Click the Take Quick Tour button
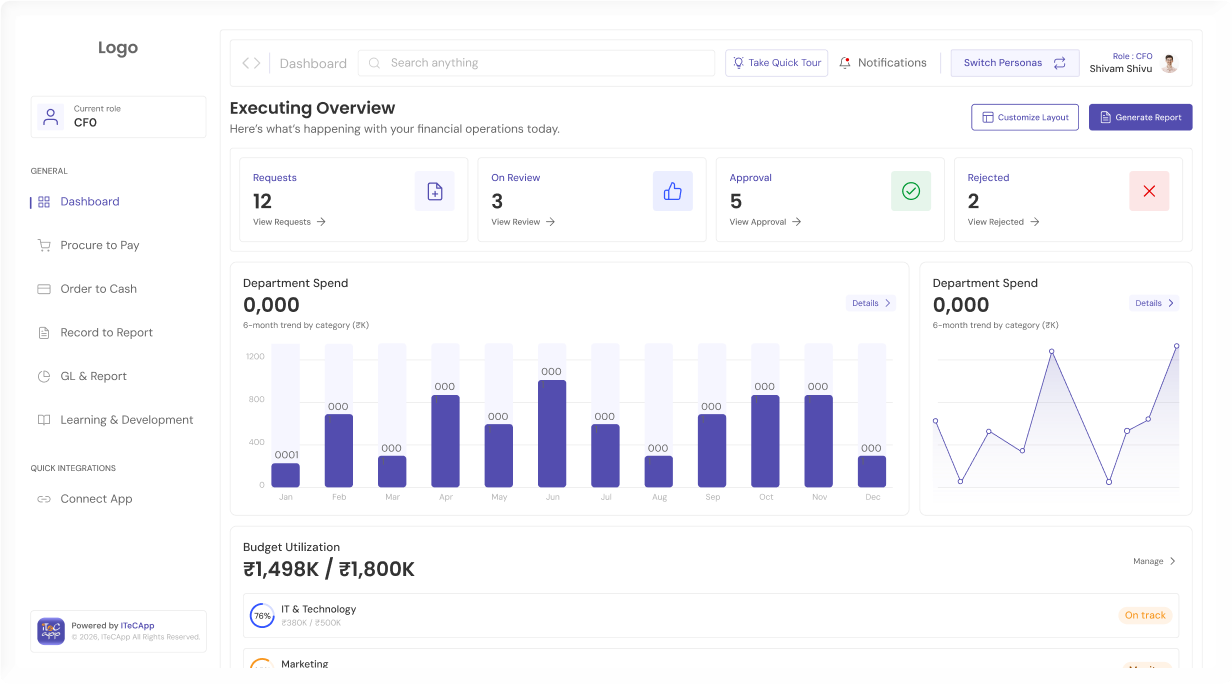This screenshot has height=684, width=1232. 777,63
